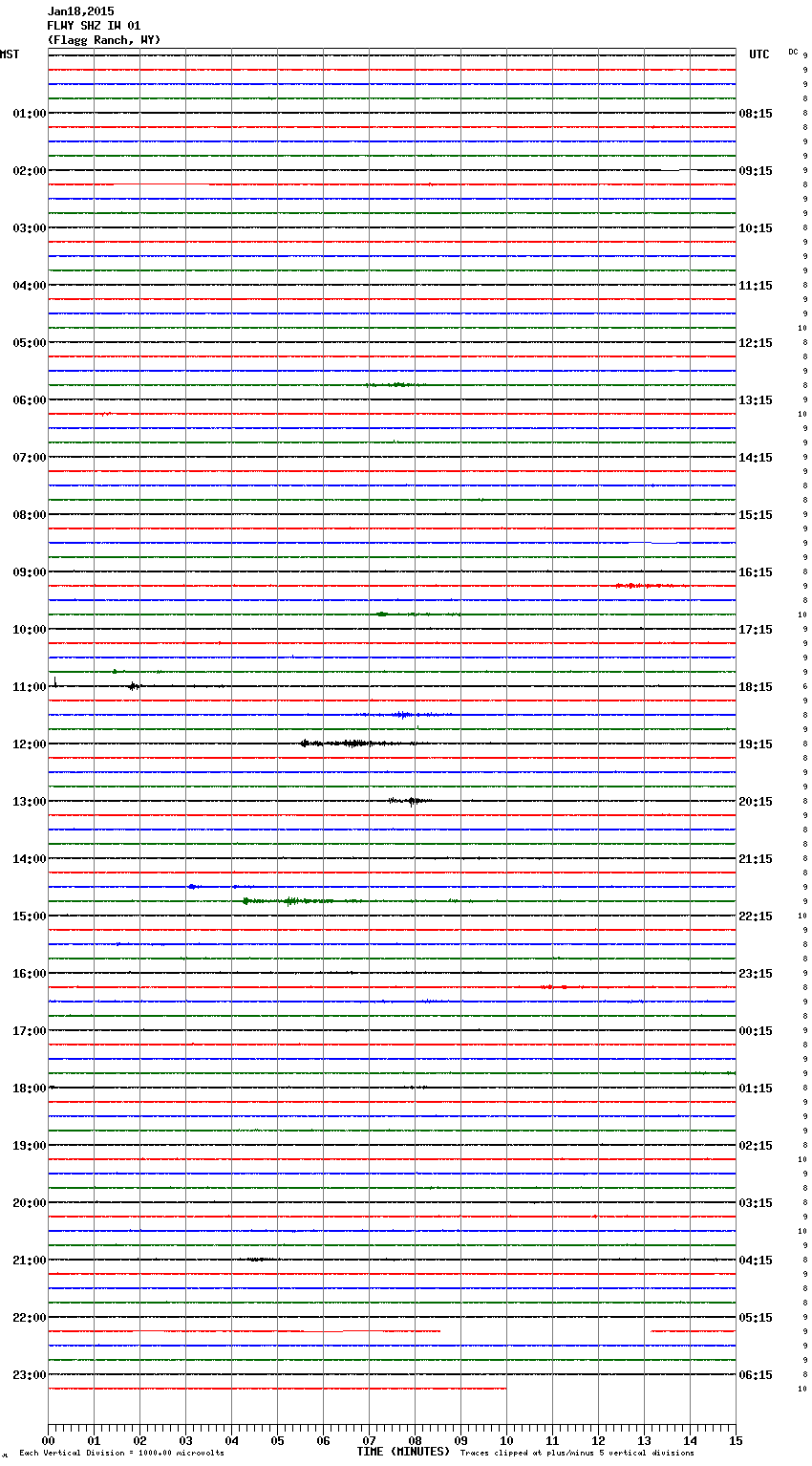This screenshot has height=1466, width=812.
Task: Select the 13:00 MST time label
Action: pyautogui.click(x=30, y=802)
